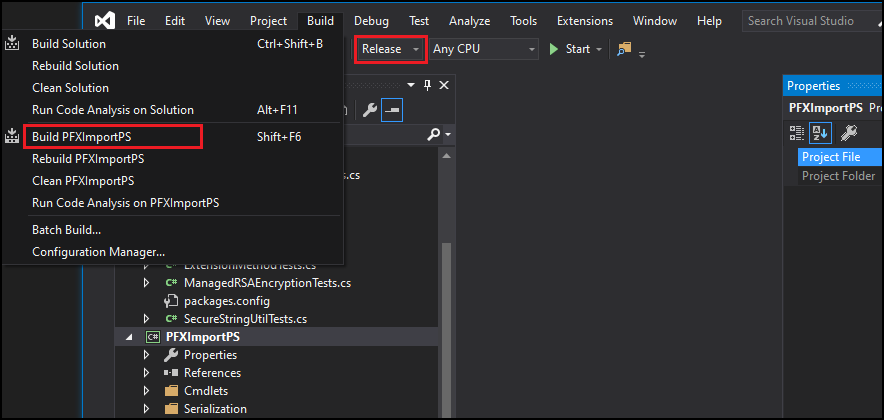Click the Build PFXImportPS icon

pyautogui.click(x=12, y=137)
